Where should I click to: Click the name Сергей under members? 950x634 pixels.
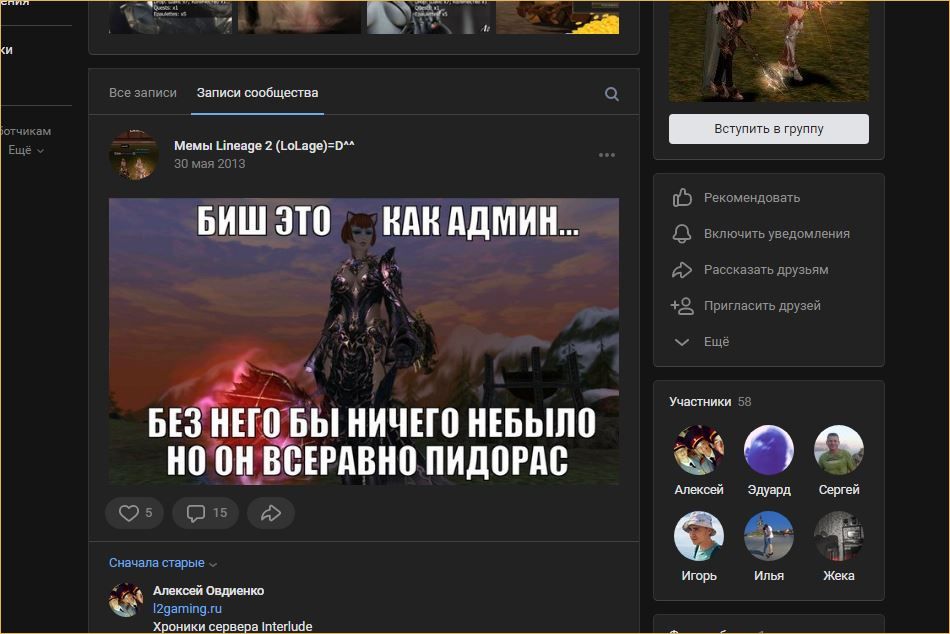click(839, 489)
